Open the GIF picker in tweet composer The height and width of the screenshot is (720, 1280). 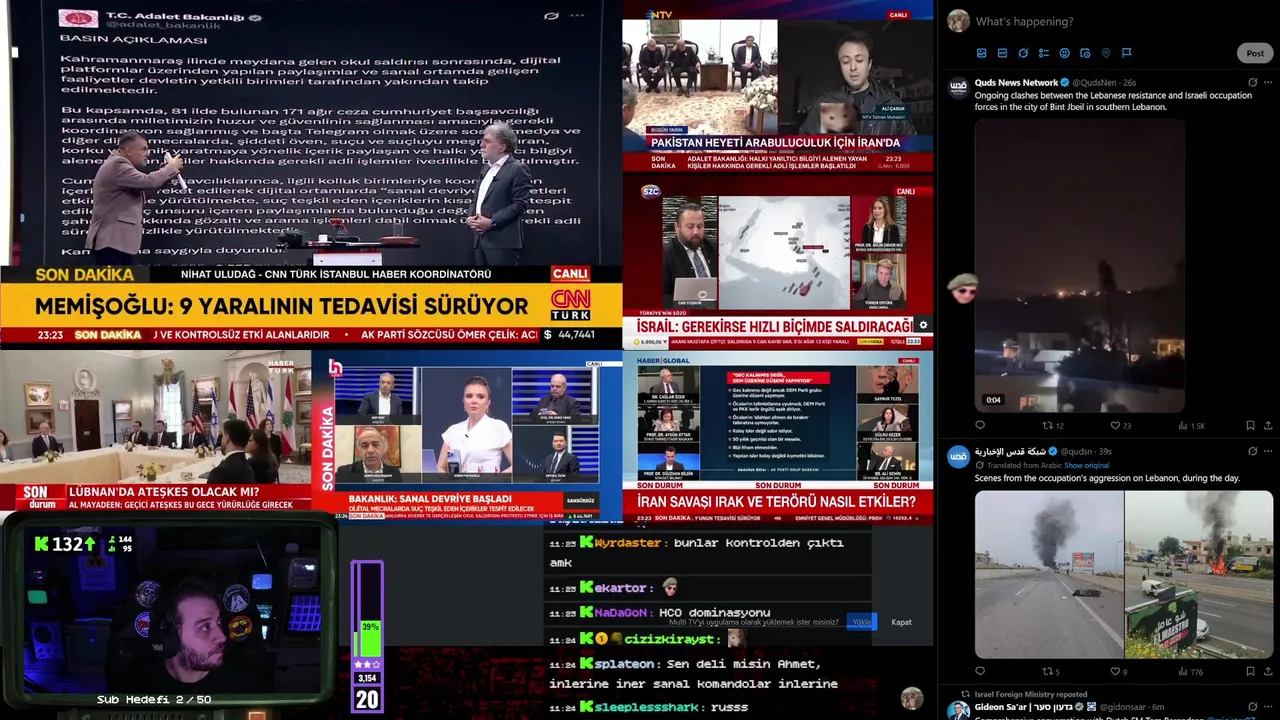point(1002,53)
